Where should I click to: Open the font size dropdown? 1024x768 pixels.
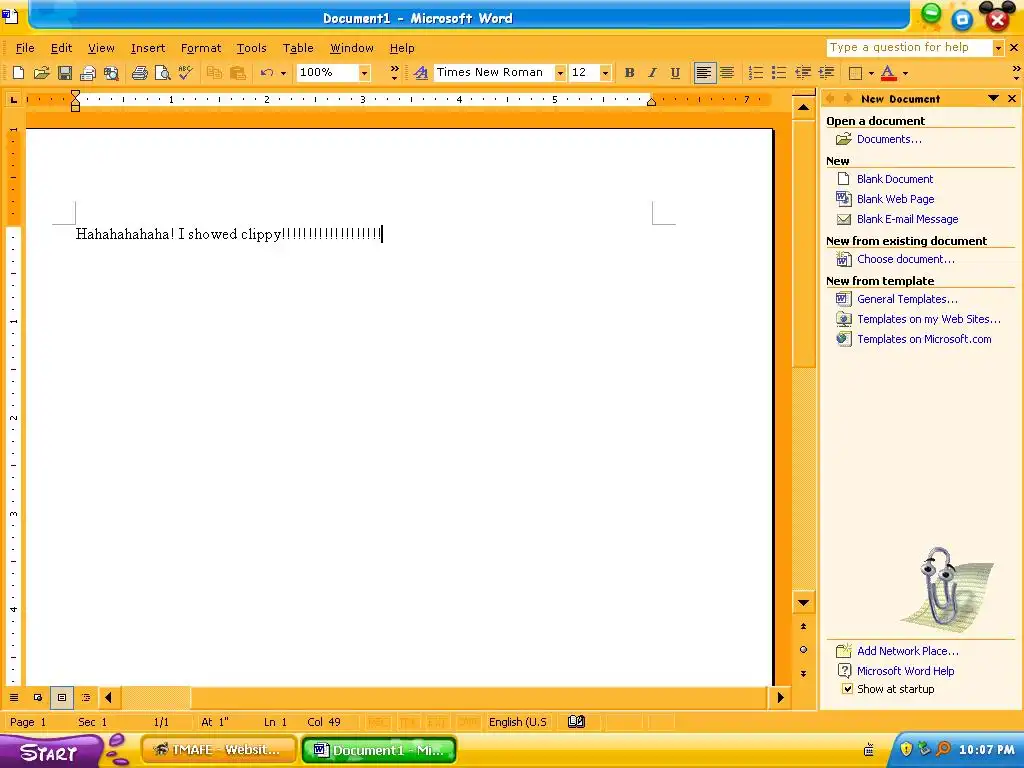(x=605, y=73)
